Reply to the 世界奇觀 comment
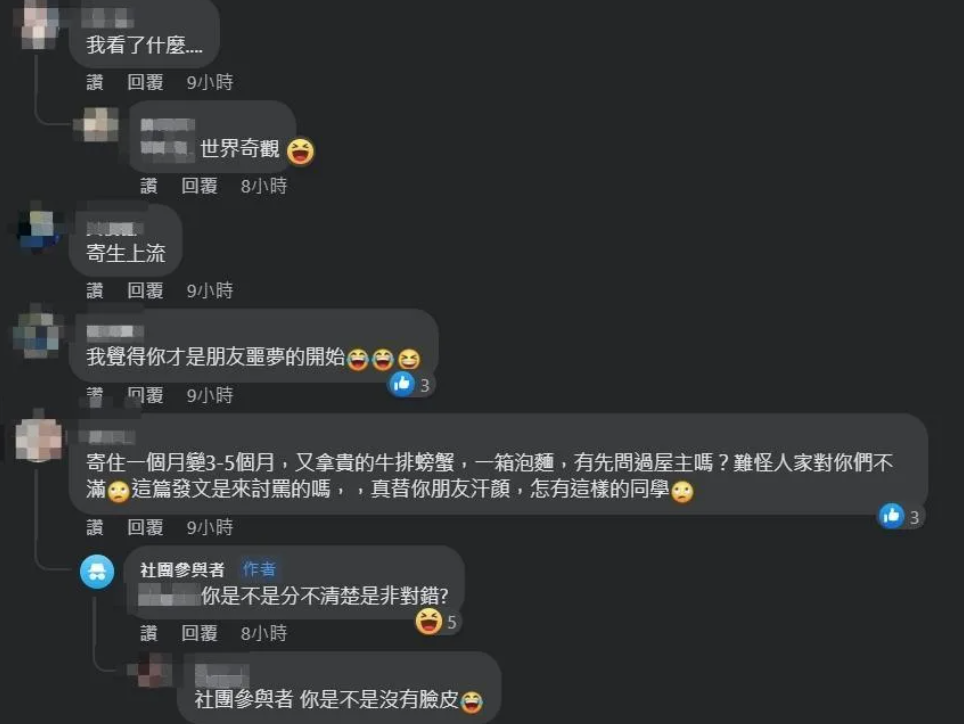Viewport: 964px width, 724px height. point(199,186)
